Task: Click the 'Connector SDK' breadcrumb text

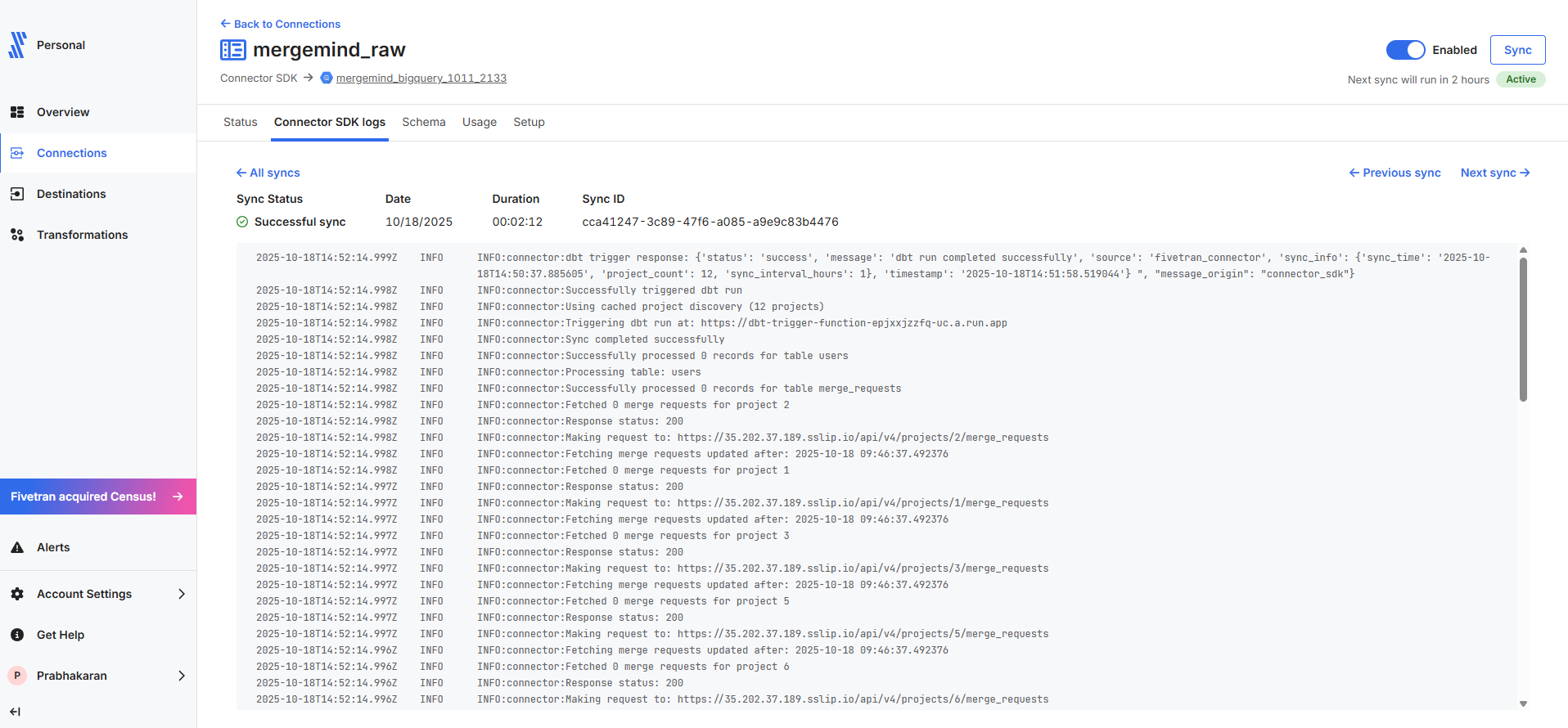Action: pos(259,78)
